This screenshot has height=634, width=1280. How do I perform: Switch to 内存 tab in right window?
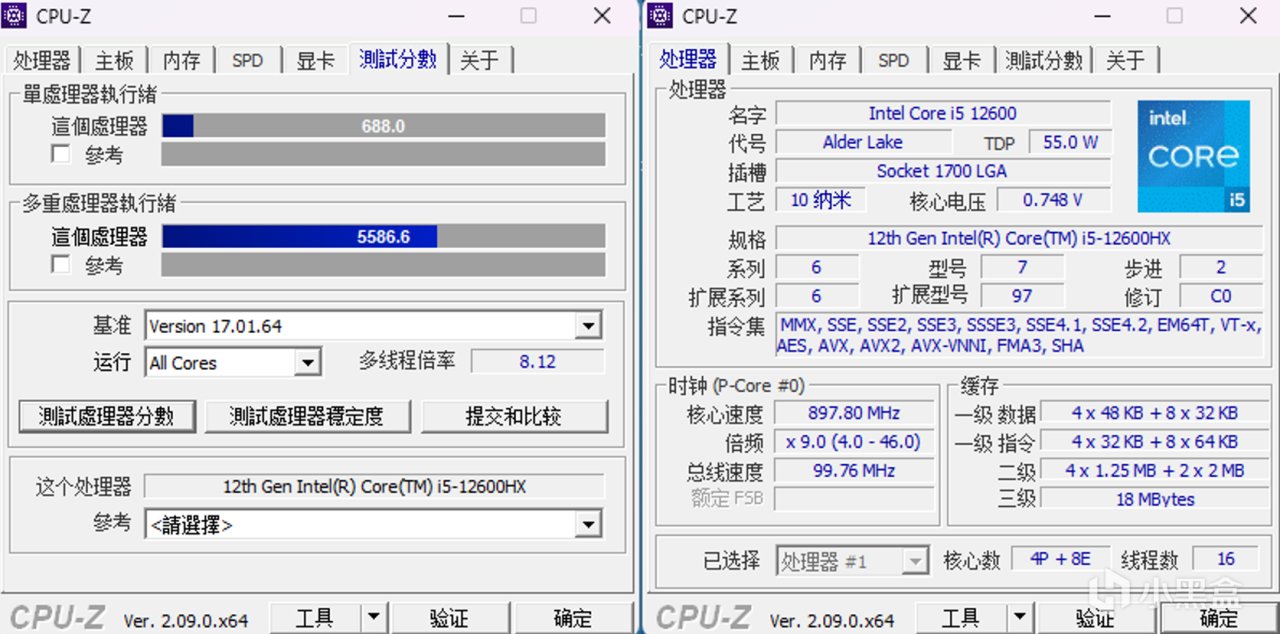pos(828,61)
